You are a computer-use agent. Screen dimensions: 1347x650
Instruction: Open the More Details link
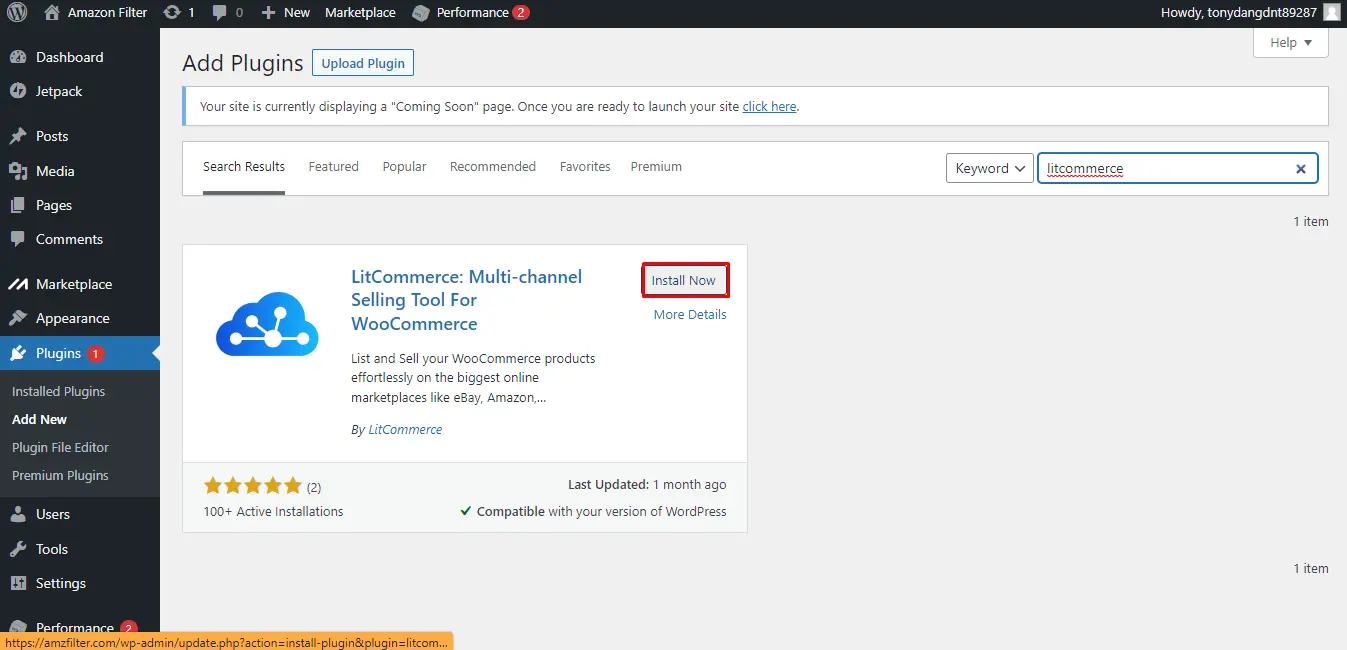point(690,314)
